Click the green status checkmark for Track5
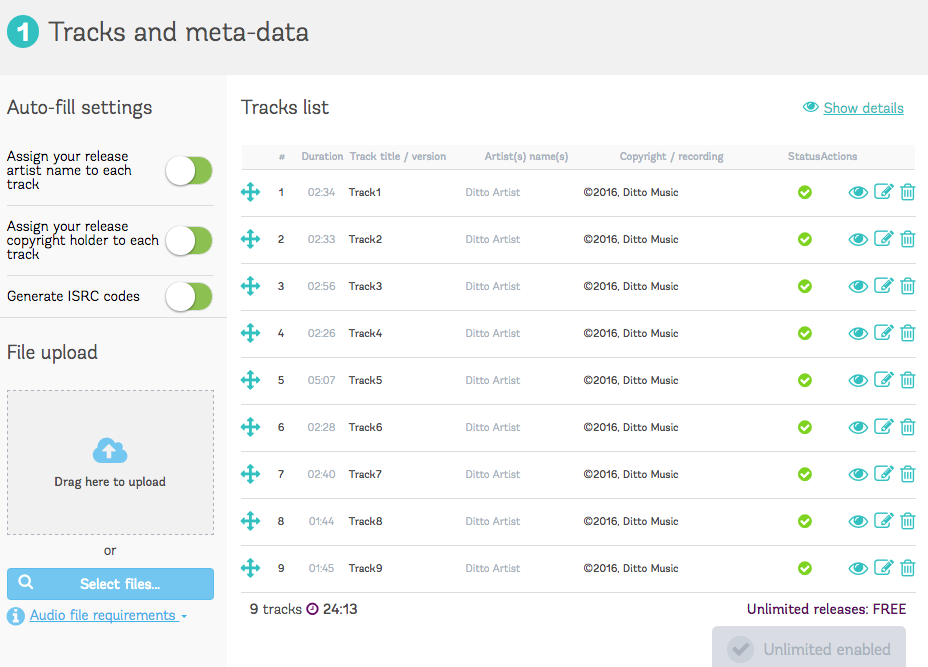This screenshot has width=928, height=667. click(805, 380)
